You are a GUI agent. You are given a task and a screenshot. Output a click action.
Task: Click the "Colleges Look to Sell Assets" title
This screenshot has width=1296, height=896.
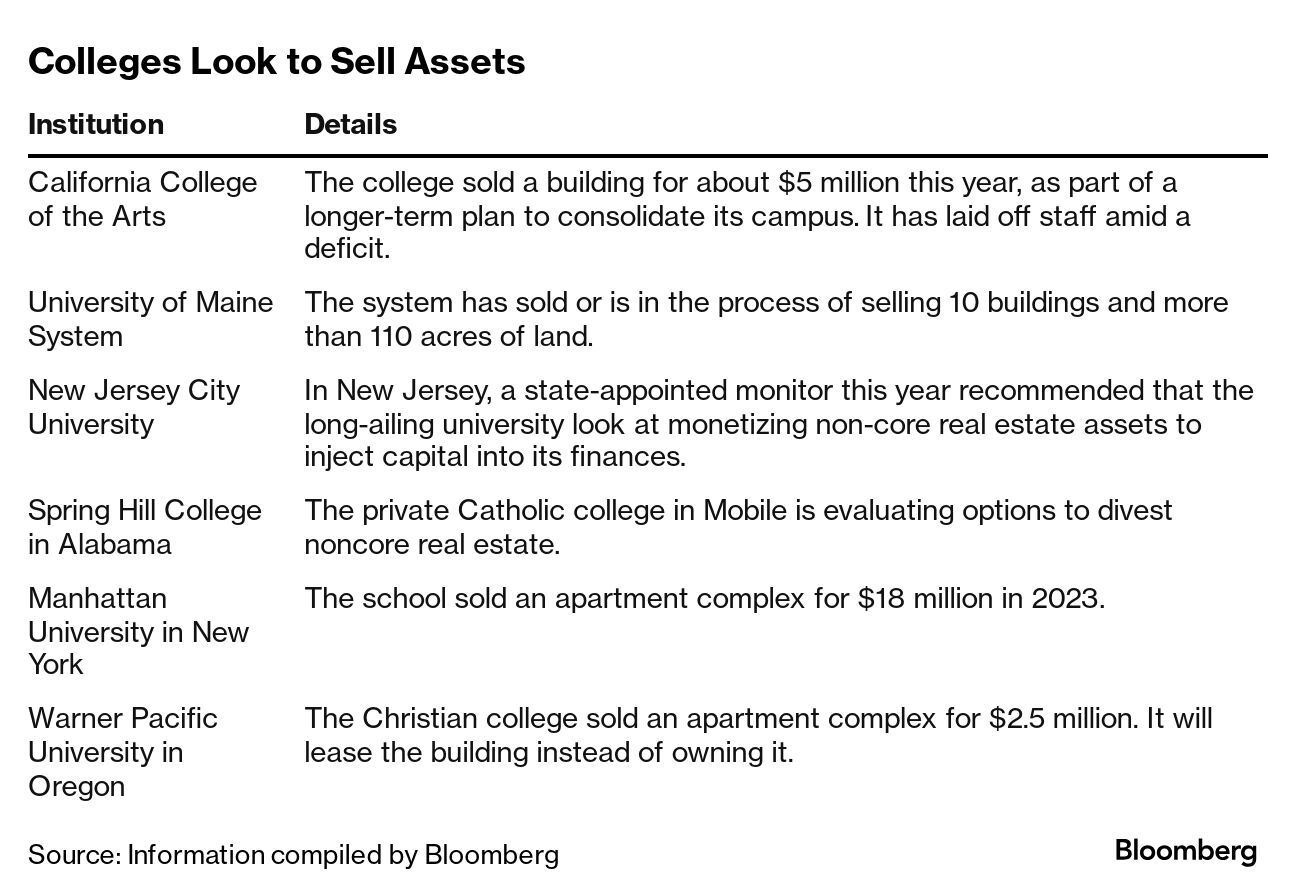click(277, 62)
